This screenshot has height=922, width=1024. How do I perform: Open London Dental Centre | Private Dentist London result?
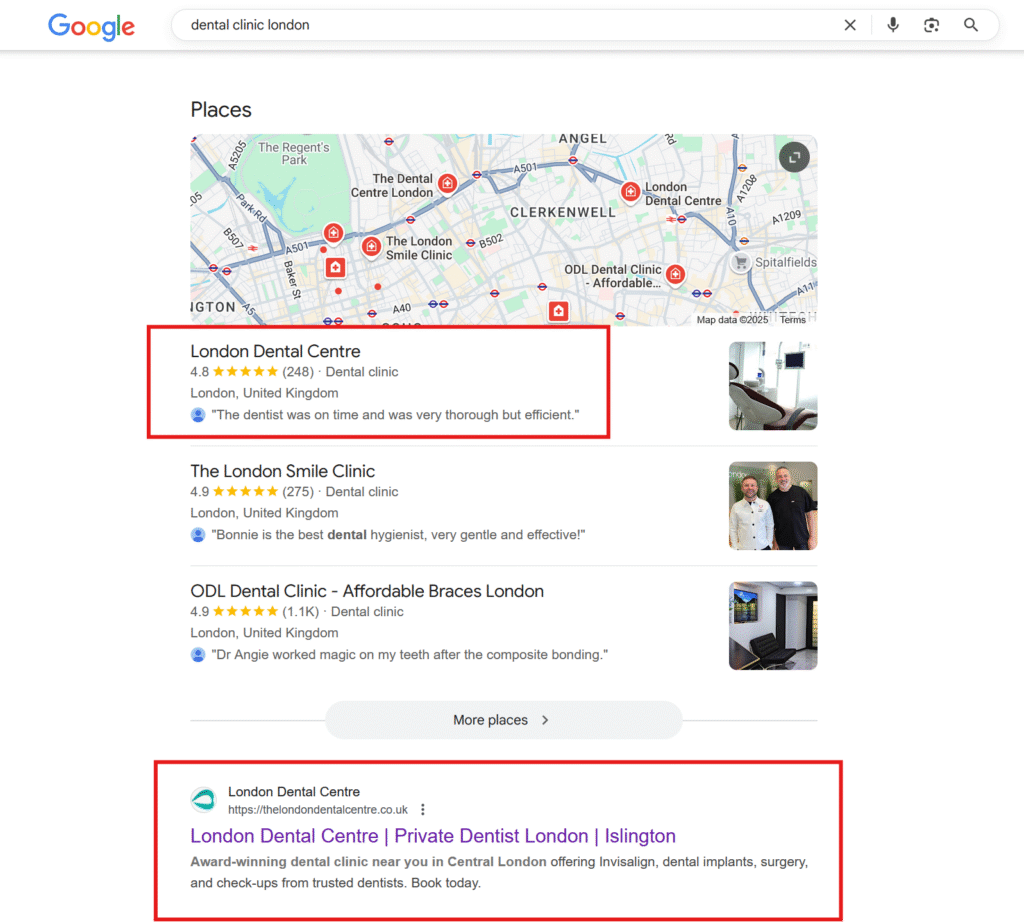pyautogui.click(x=433, y=836)
